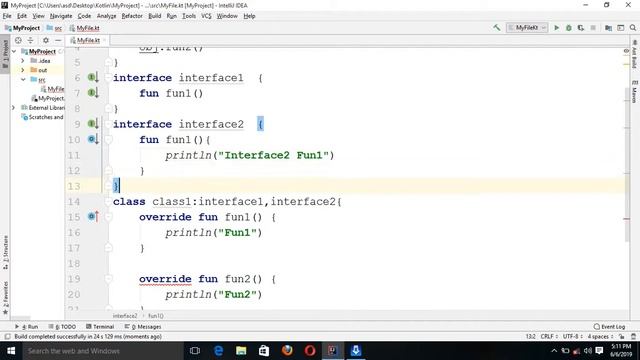The width and height of the screenshot is (640, 360).
Task: Expand External Libraries node
Action: (x=13, y=107)
